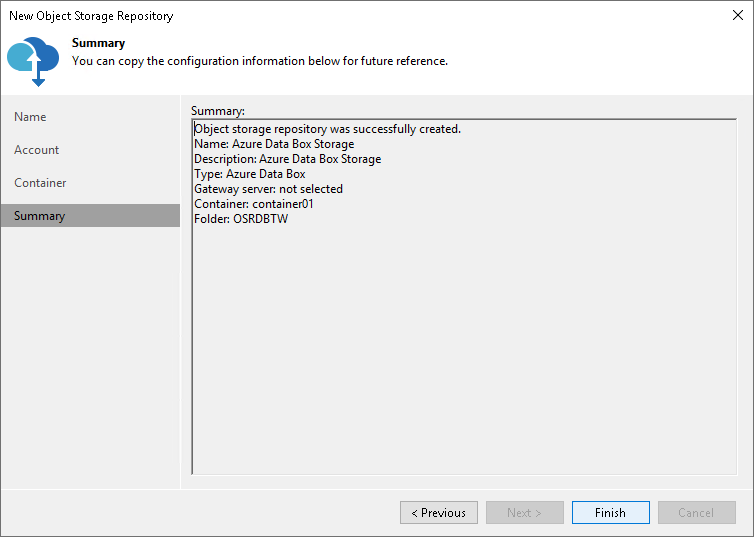The width and height of the screenshot is (754, 537).
Task: Select the Summary step in sidebar
Action: [40, 216]
